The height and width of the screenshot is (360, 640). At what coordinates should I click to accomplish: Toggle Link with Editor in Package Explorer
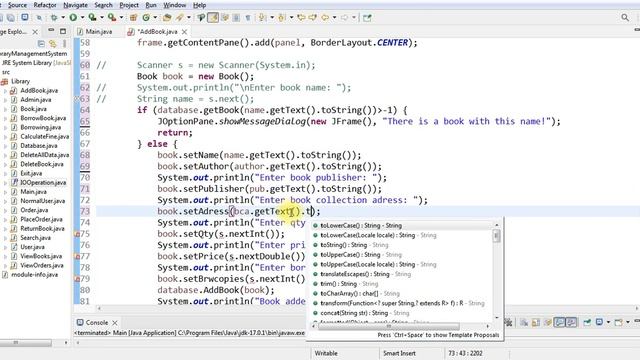(x=53, y=43)
